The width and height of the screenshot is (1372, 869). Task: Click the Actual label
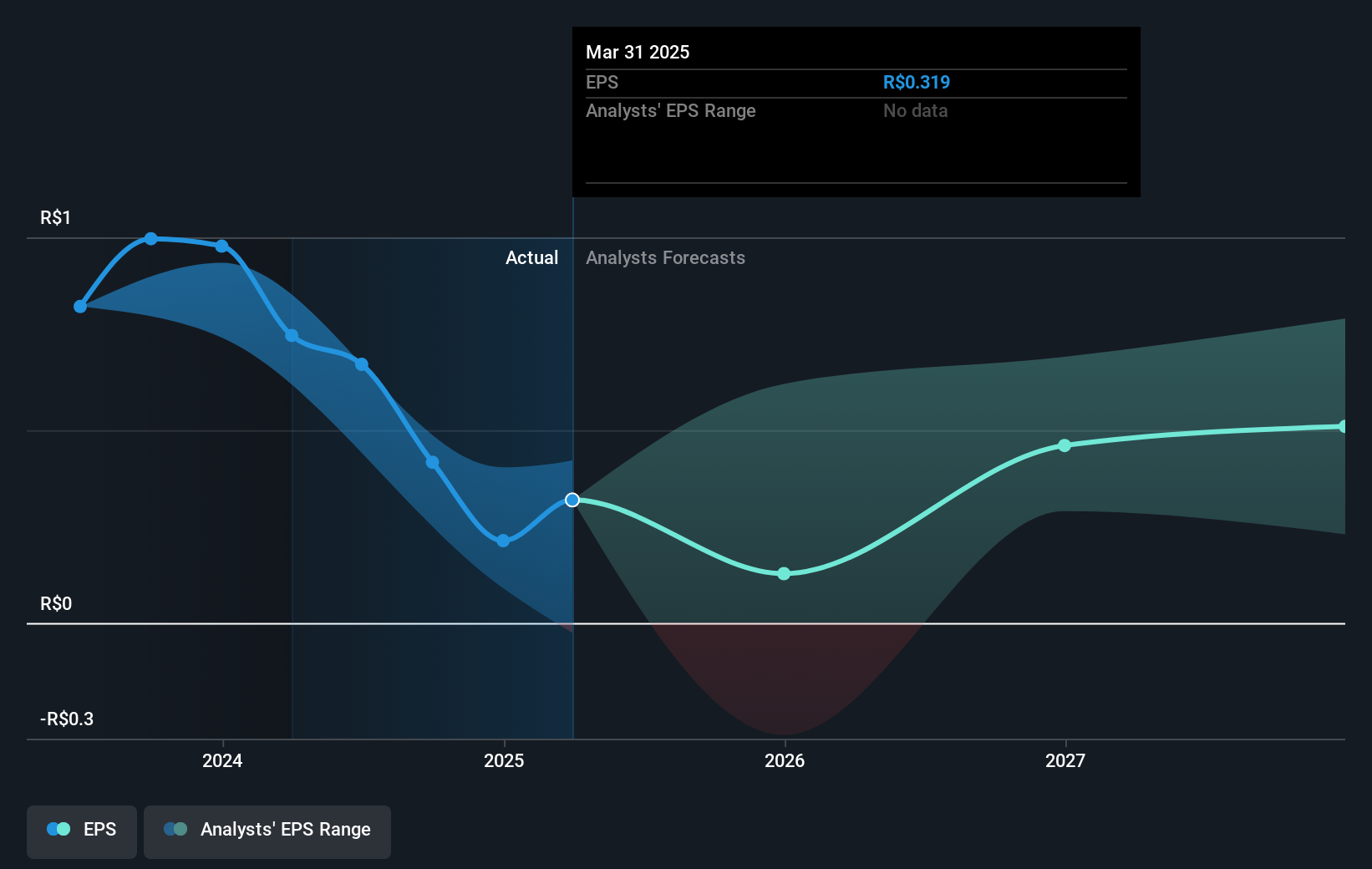point(531,257)
